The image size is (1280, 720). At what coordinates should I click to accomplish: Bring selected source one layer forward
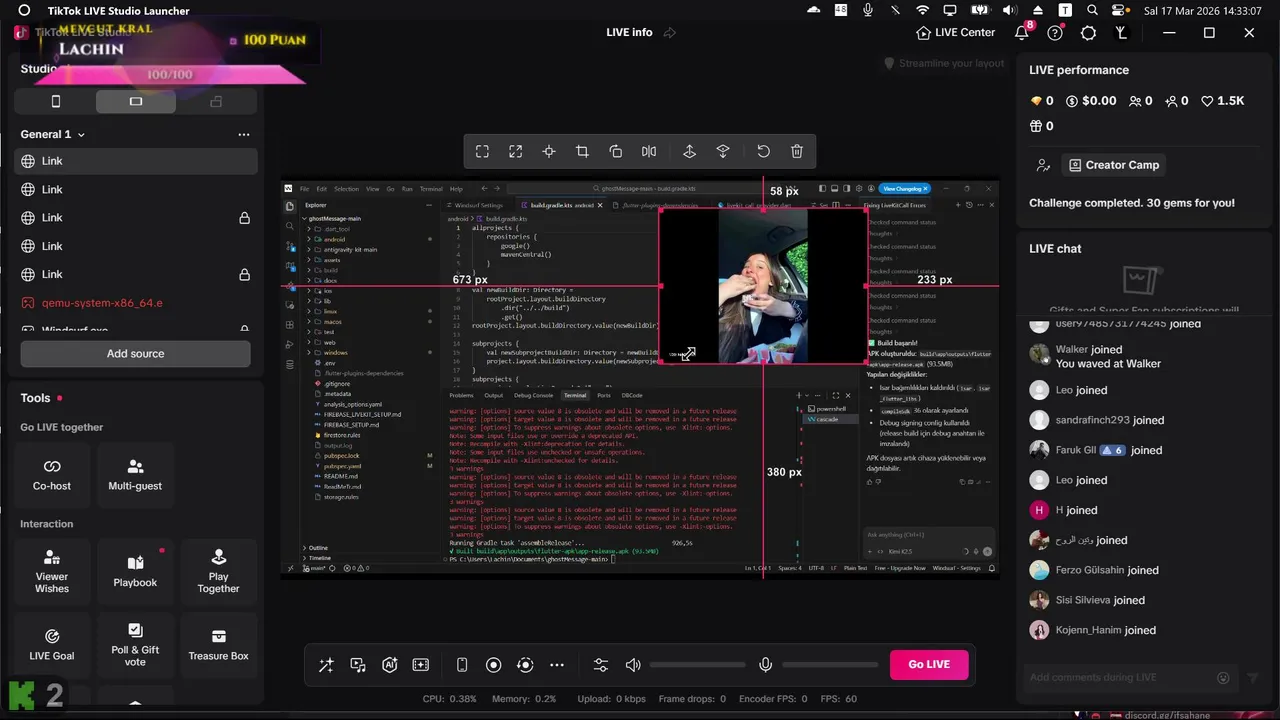coord(689,151)
